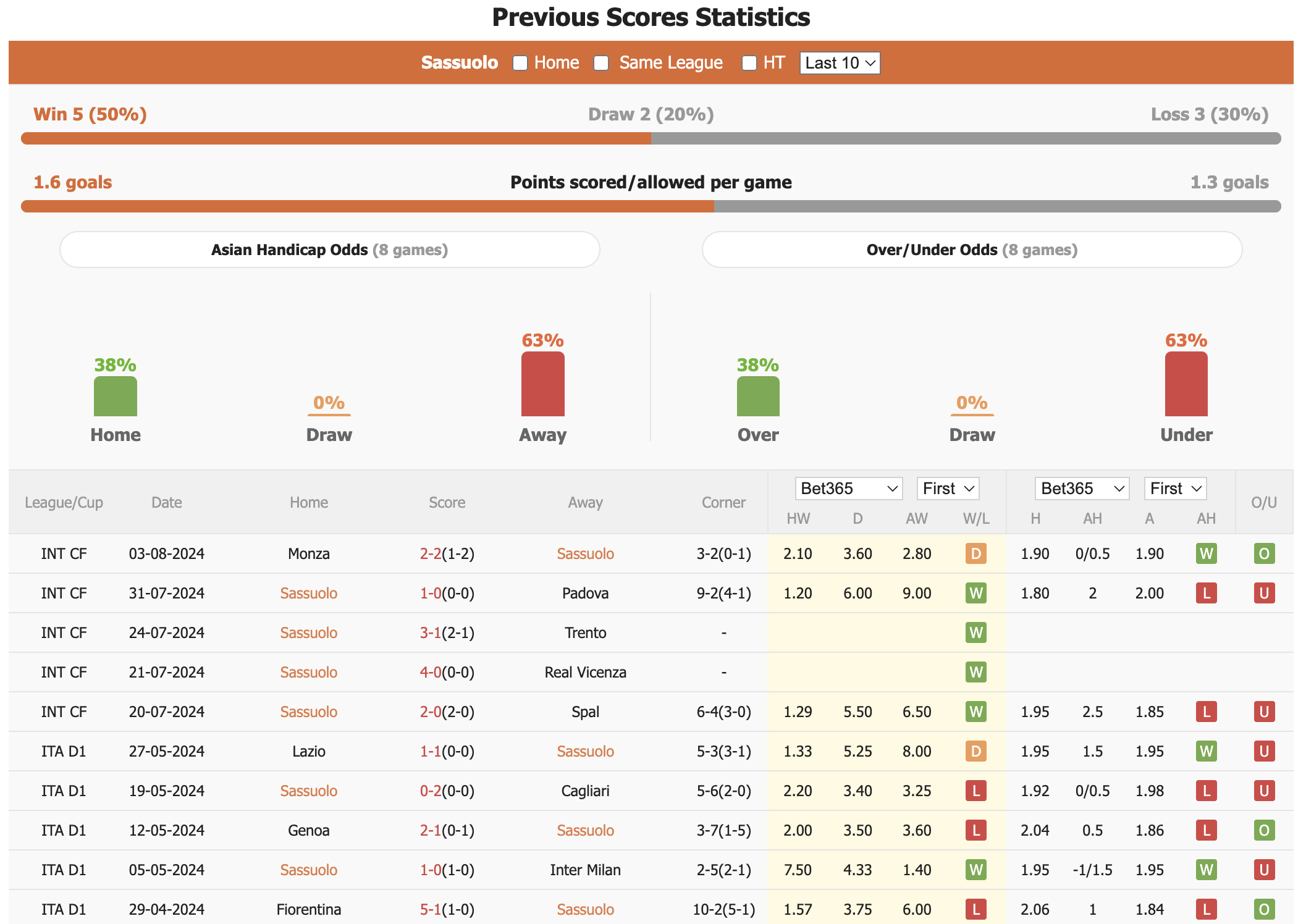This screenshot has width=1306, height=924.
Task: Click the D result badge in Monza row
Action: click(x=976, y=553)
